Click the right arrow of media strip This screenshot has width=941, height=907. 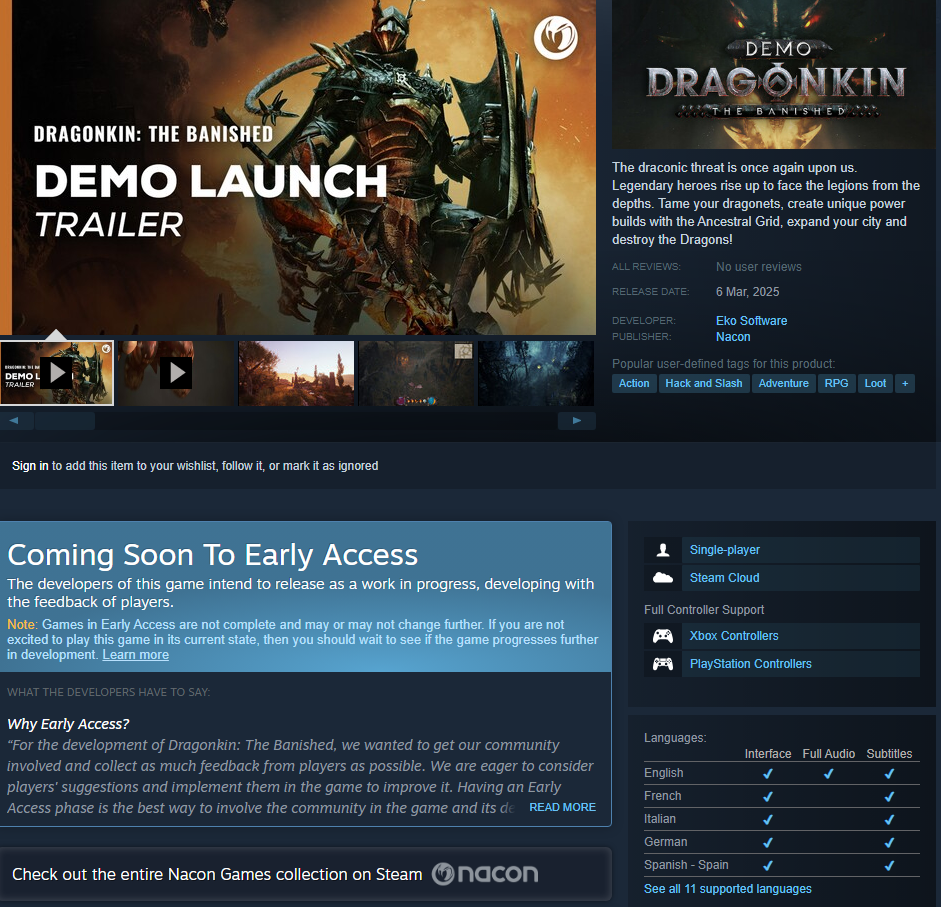tap(577, 420)
